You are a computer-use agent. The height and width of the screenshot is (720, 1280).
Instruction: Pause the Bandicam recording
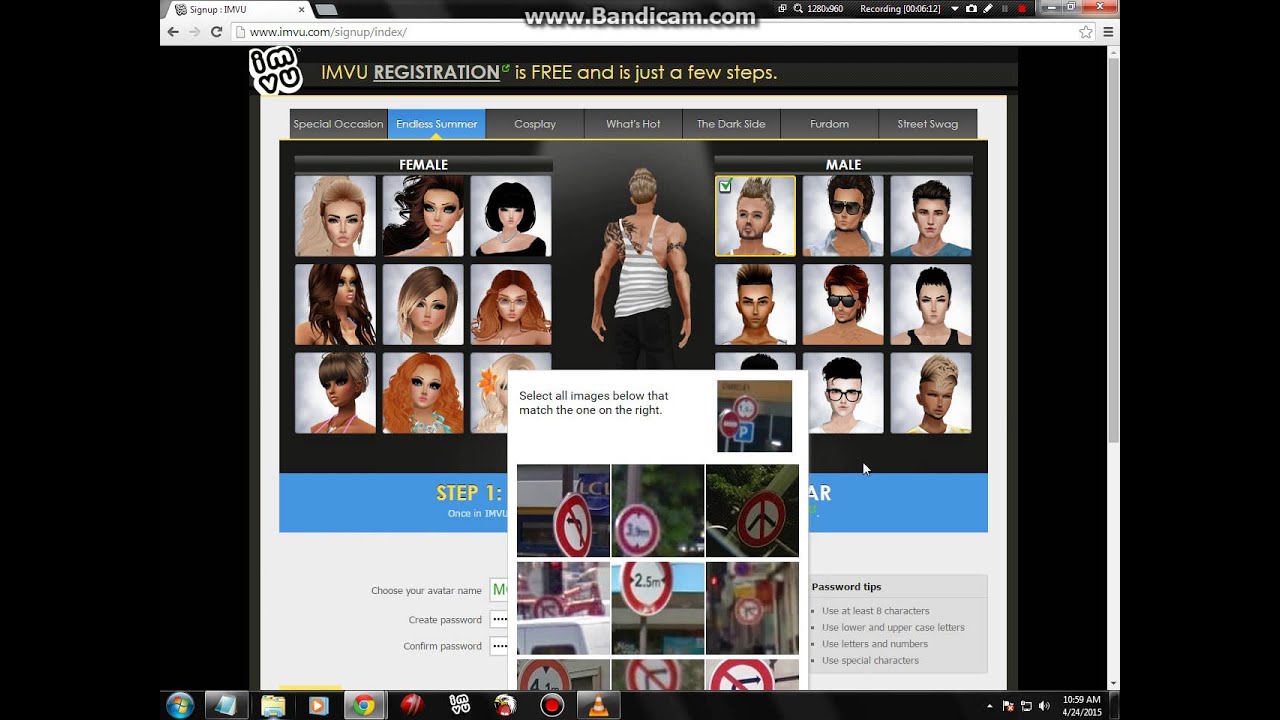pos(1005,8)
